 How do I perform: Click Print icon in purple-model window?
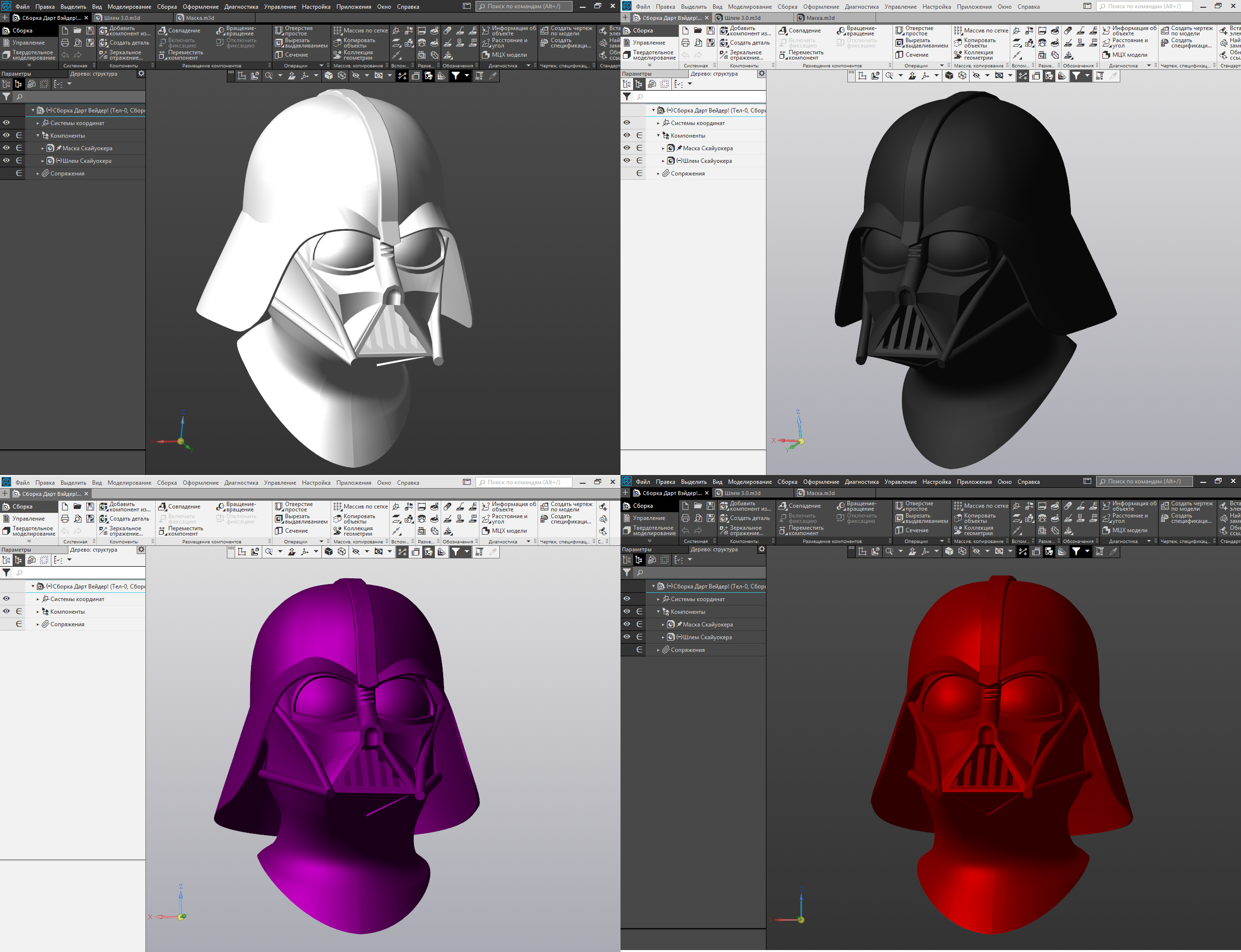tap(64, 519)
